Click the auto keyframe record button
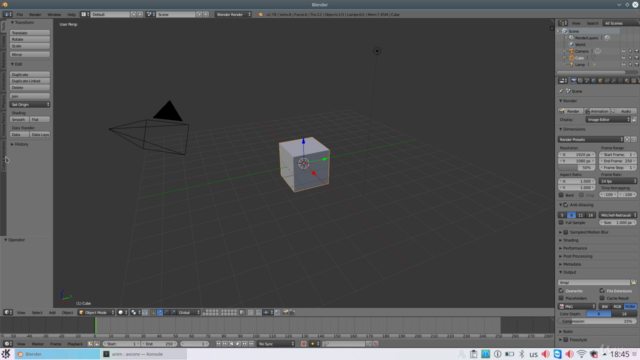640x360 pixels. (x=303, y=344)
